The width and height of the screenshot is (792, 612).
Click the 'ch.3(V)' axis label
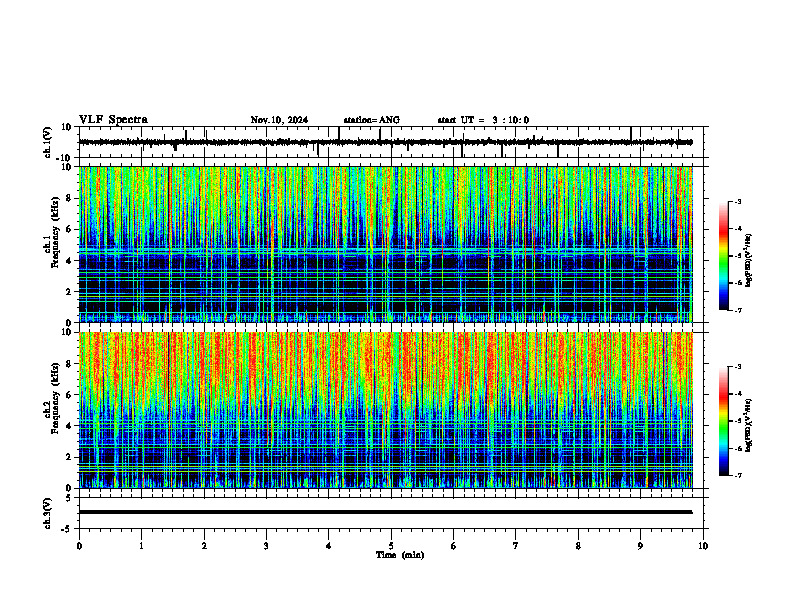click(47, 513)
